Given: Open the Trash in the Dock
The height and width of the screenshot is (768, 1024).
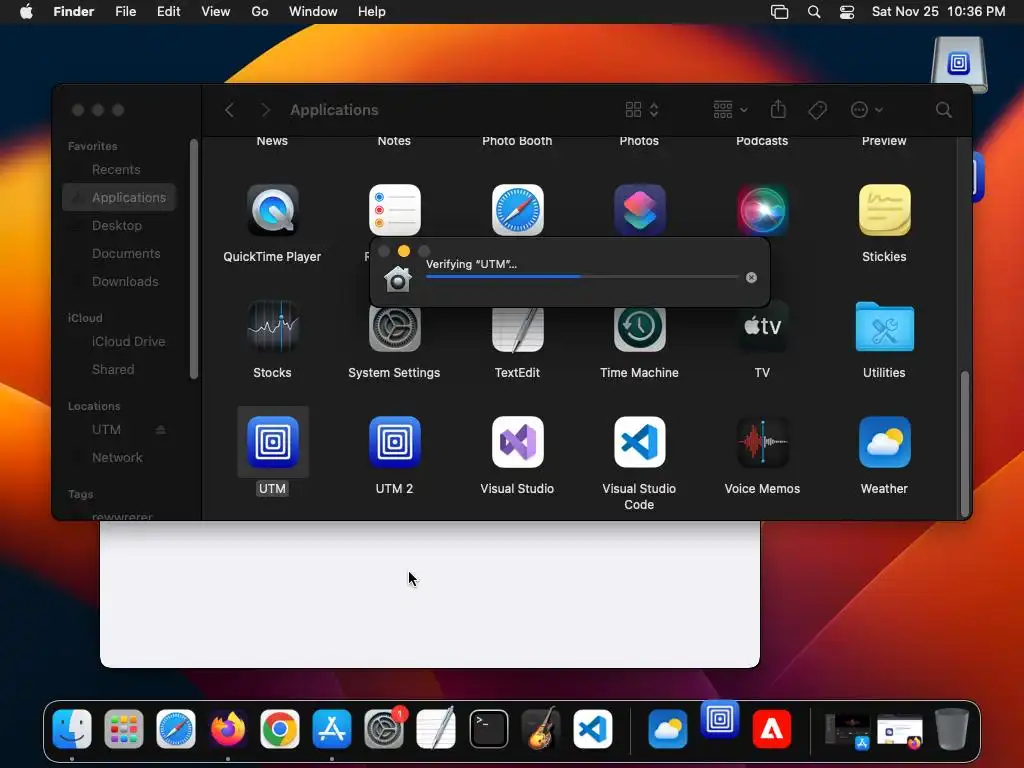Looking at the screenshot, I should pos(952,728).
